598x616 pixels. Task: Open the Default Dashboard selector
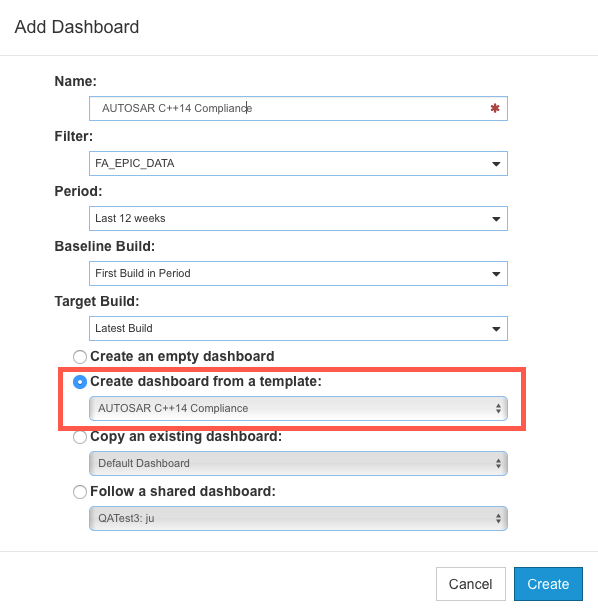tap(298, 464)
